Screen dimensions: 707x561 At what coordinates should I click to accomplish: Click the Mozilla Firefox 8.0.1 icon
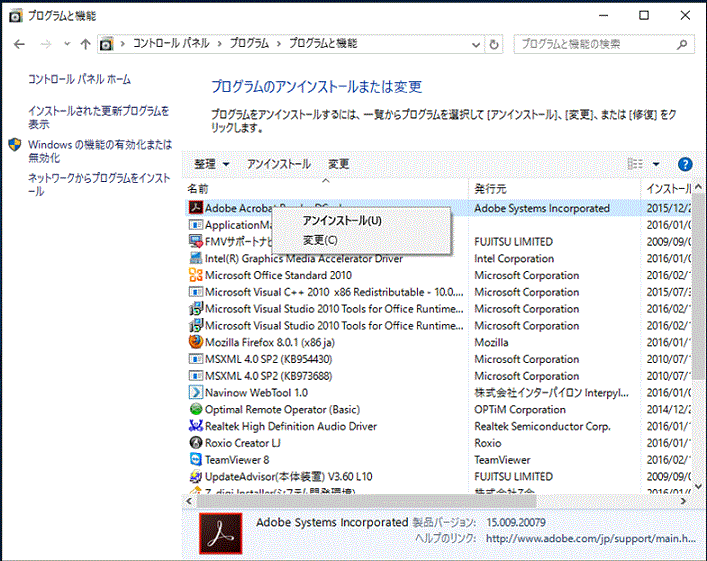point(196,342)
